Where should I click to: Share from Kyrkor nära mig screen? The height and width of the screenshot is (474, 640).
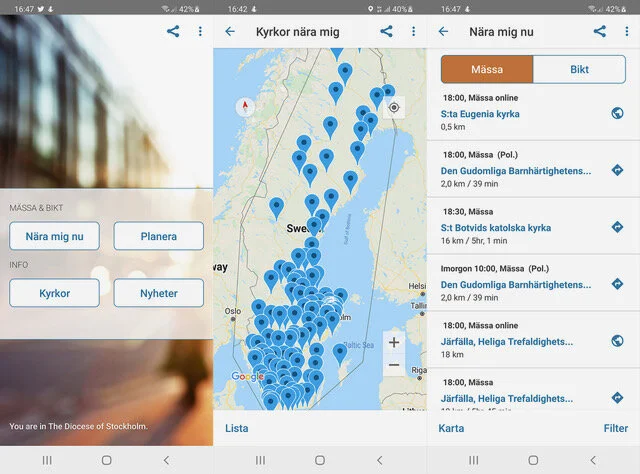[387, 31]
